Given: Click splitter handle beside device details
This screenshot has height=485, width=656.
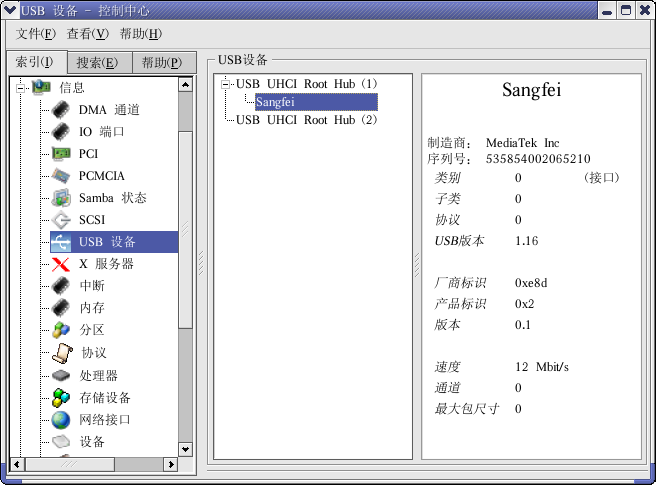Looking at the screenshot, I should pos(417,265).
